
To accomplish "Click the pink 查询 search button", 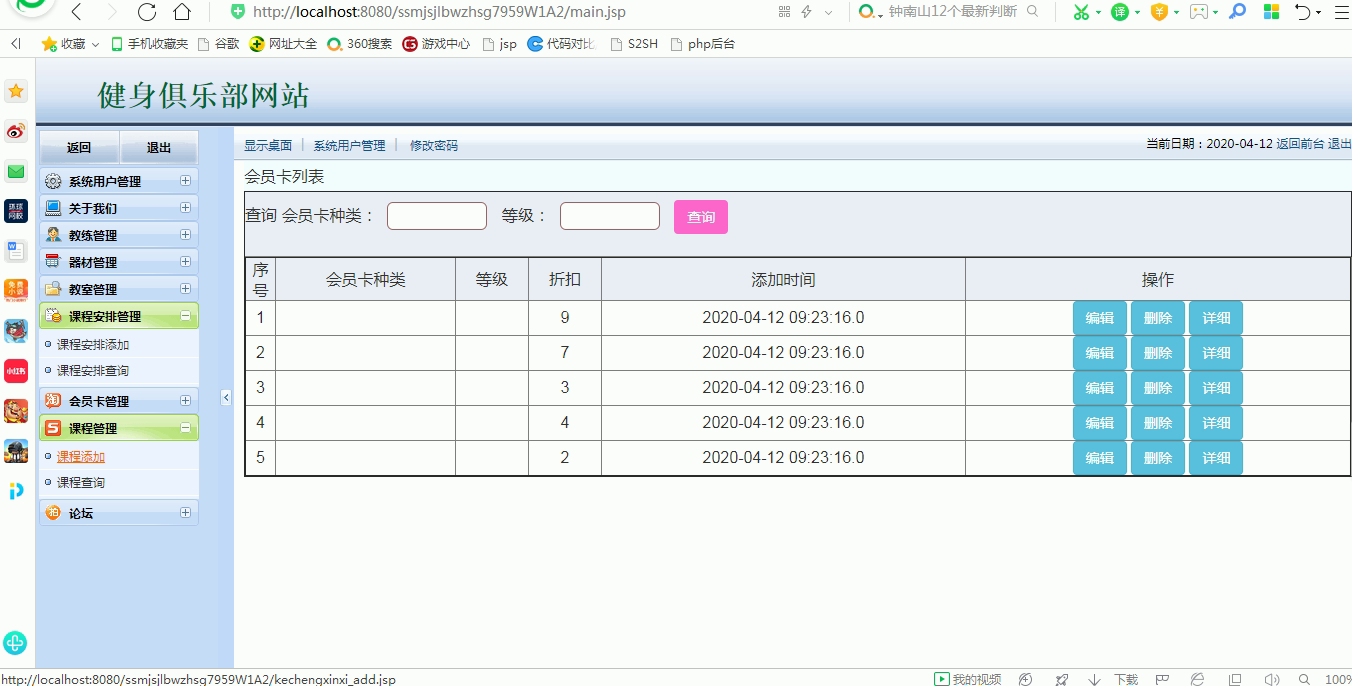I will pyautogui.click(x=701, y=217).
